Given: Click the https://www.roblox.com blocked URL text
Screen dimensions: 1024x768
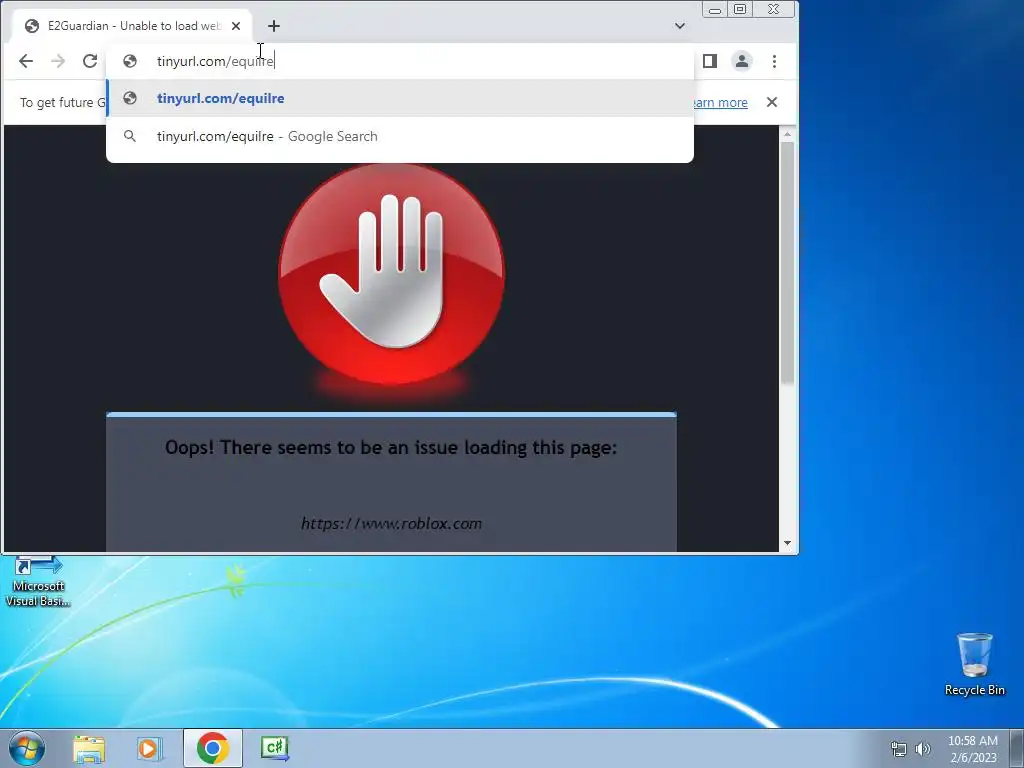Looking at the screenshot, I should point(391,524).
